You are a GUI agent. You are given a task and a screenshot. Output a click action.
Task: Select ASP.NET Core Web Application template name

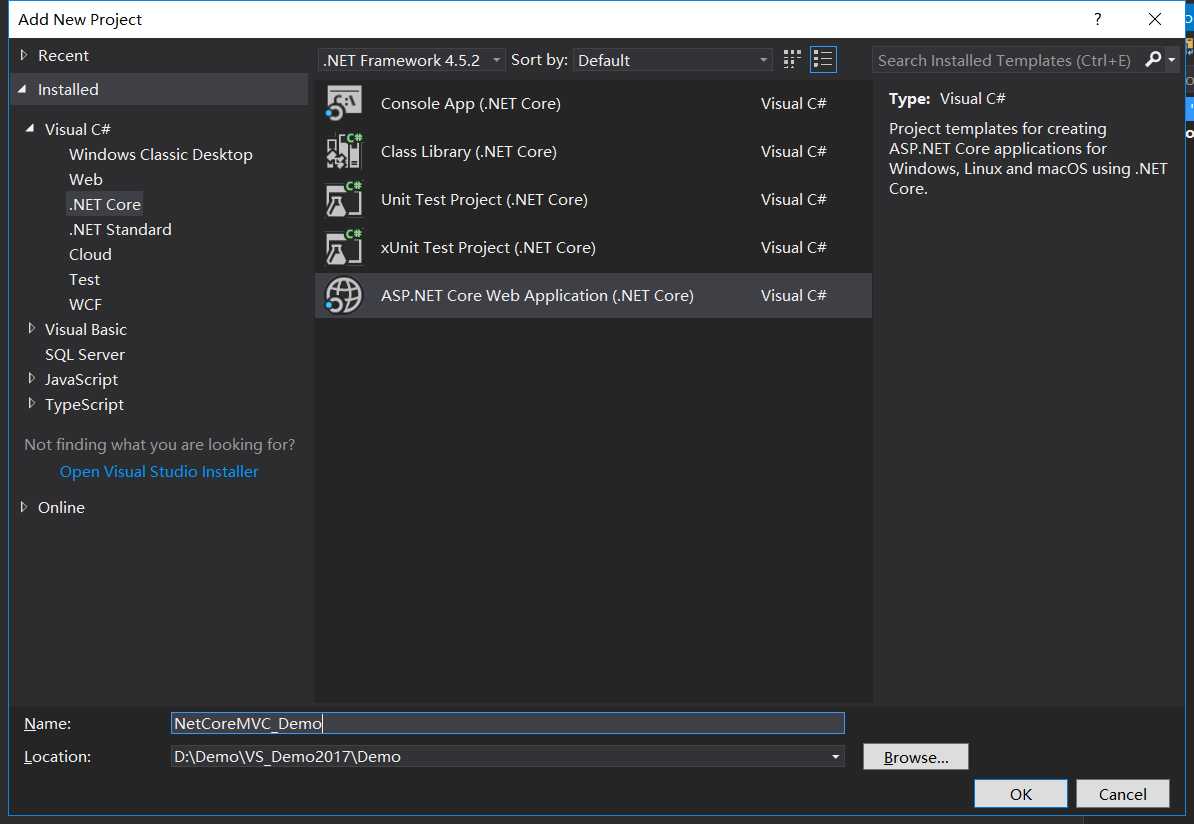537,295
